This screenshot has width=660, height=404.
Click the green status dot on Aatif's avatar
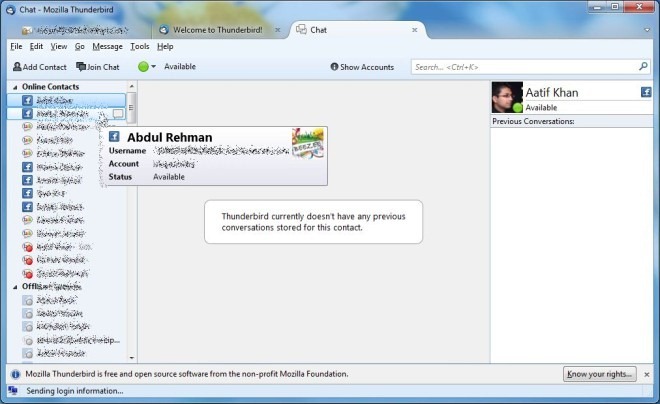point(518,108)
